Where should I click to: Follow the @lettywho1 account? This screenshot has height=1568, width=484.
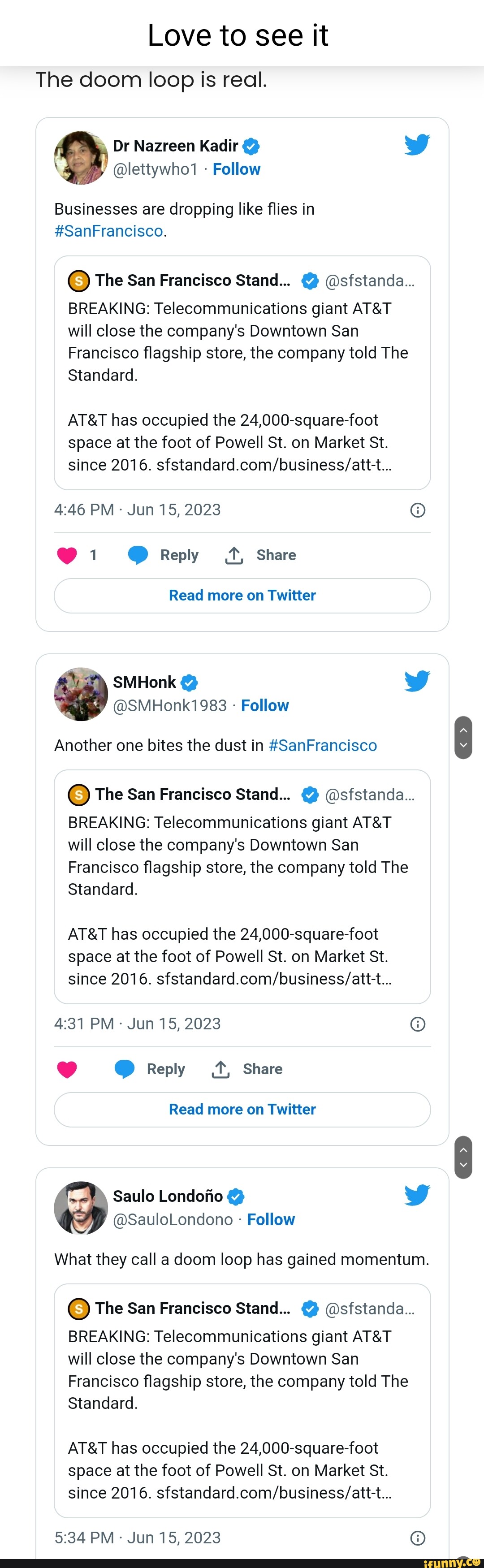tap(236, 169)
